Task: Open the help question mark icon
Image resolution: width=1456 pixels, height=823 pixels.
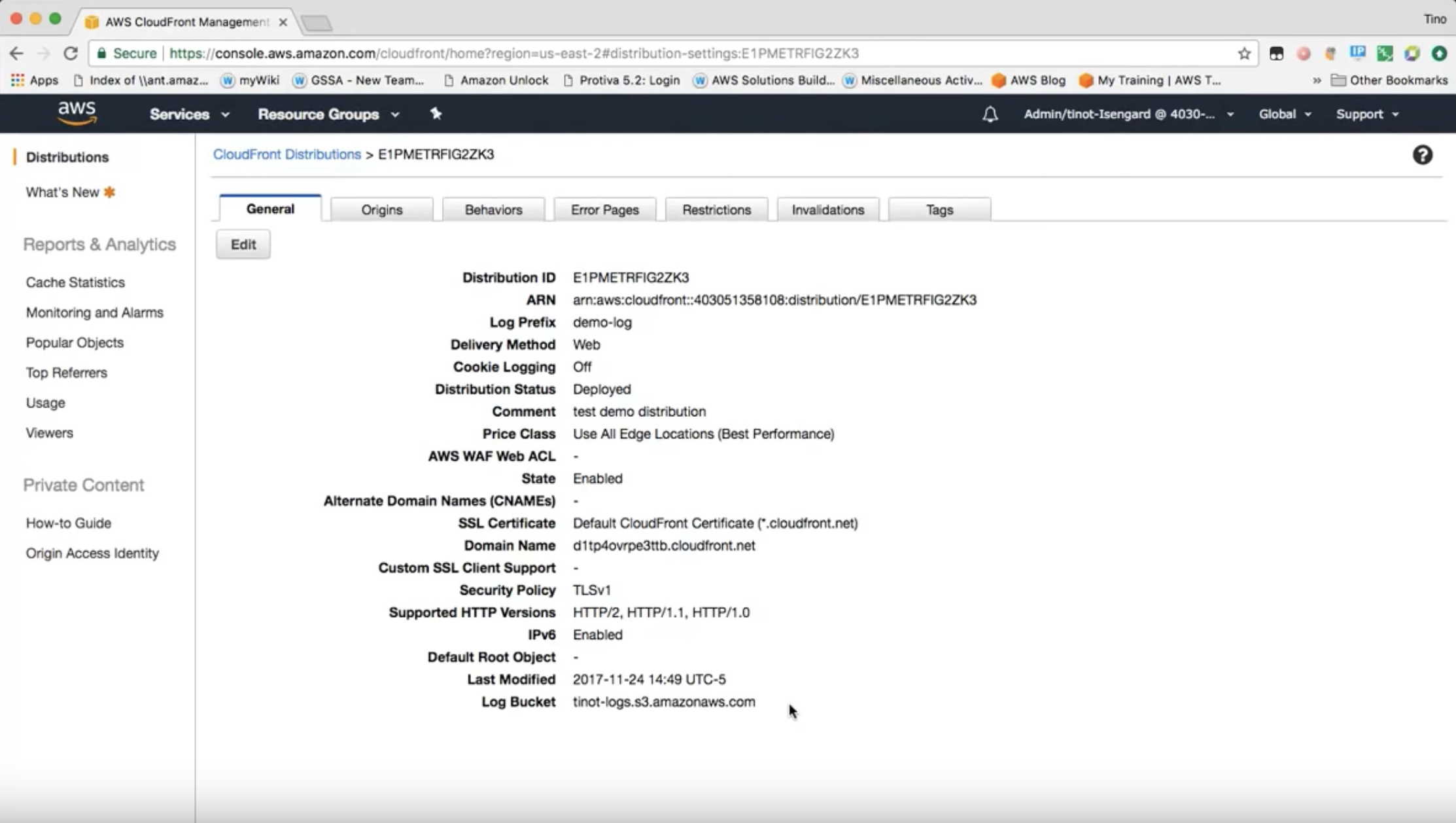Action: [1422, 155]
